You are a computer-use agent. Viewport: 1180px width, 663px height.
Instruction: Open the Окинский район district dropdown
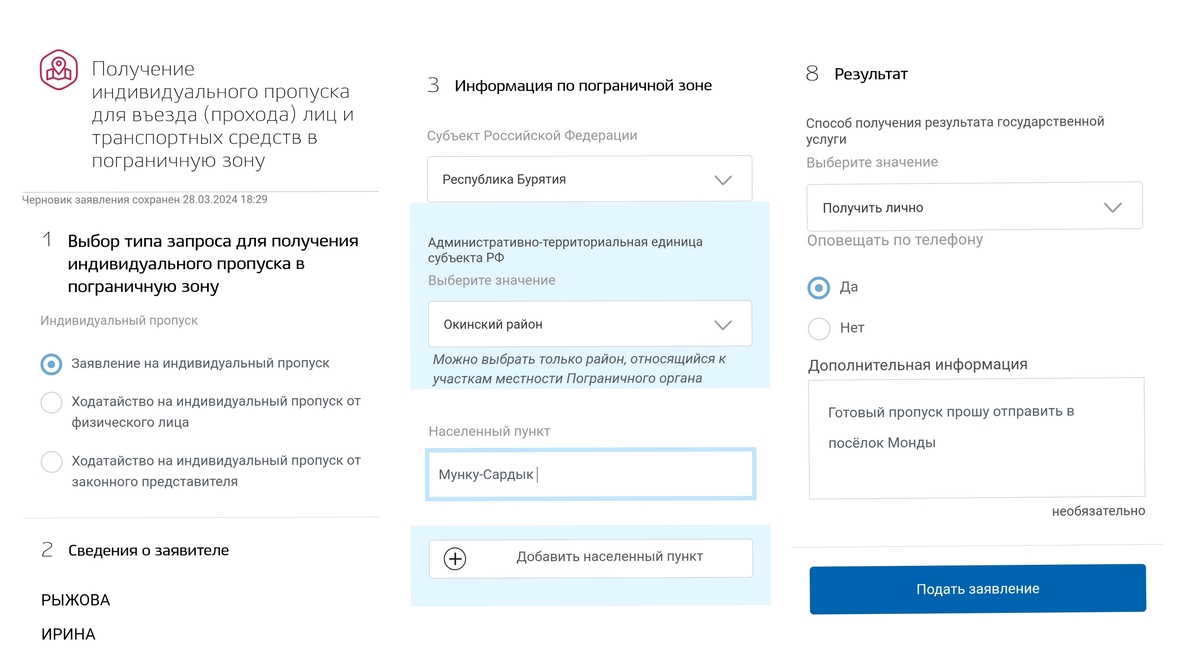589,324
